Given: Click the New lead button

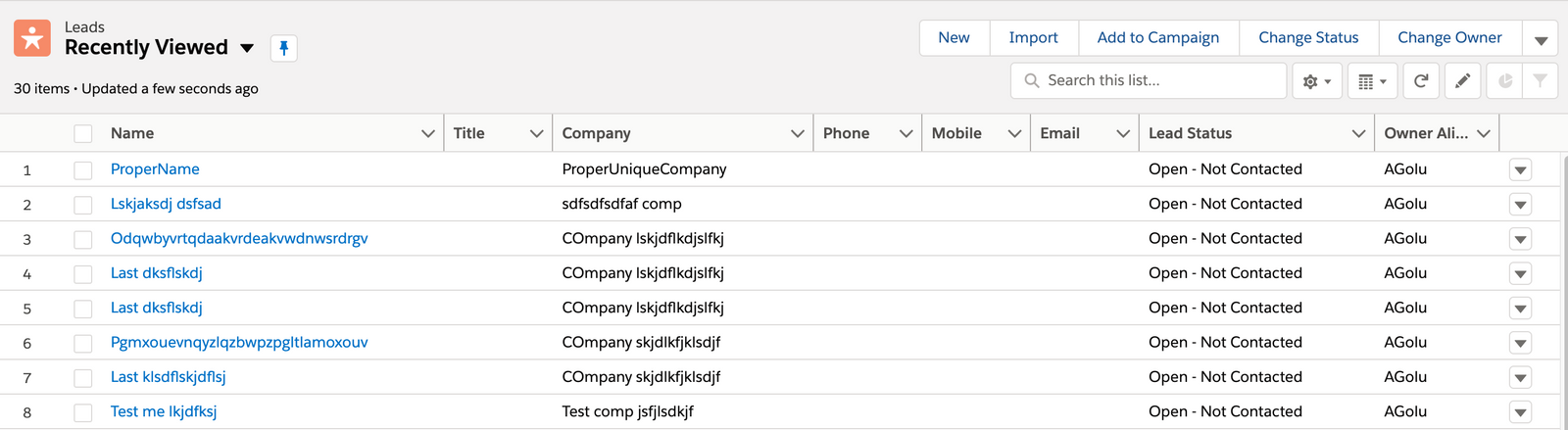Looking at the screenshot, I should (954, 38).
